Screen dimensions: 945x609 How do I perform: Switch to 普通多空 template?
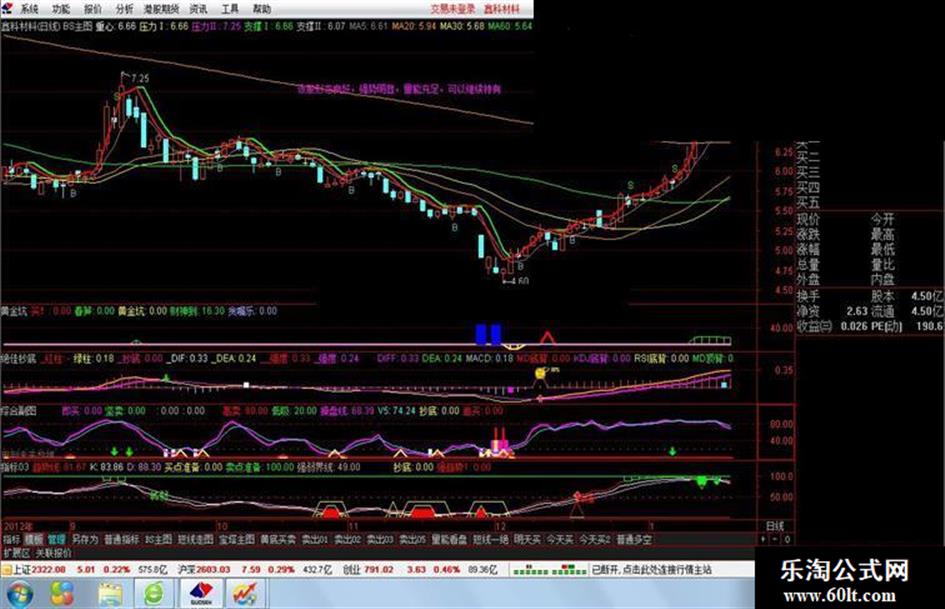coord(634,539)
